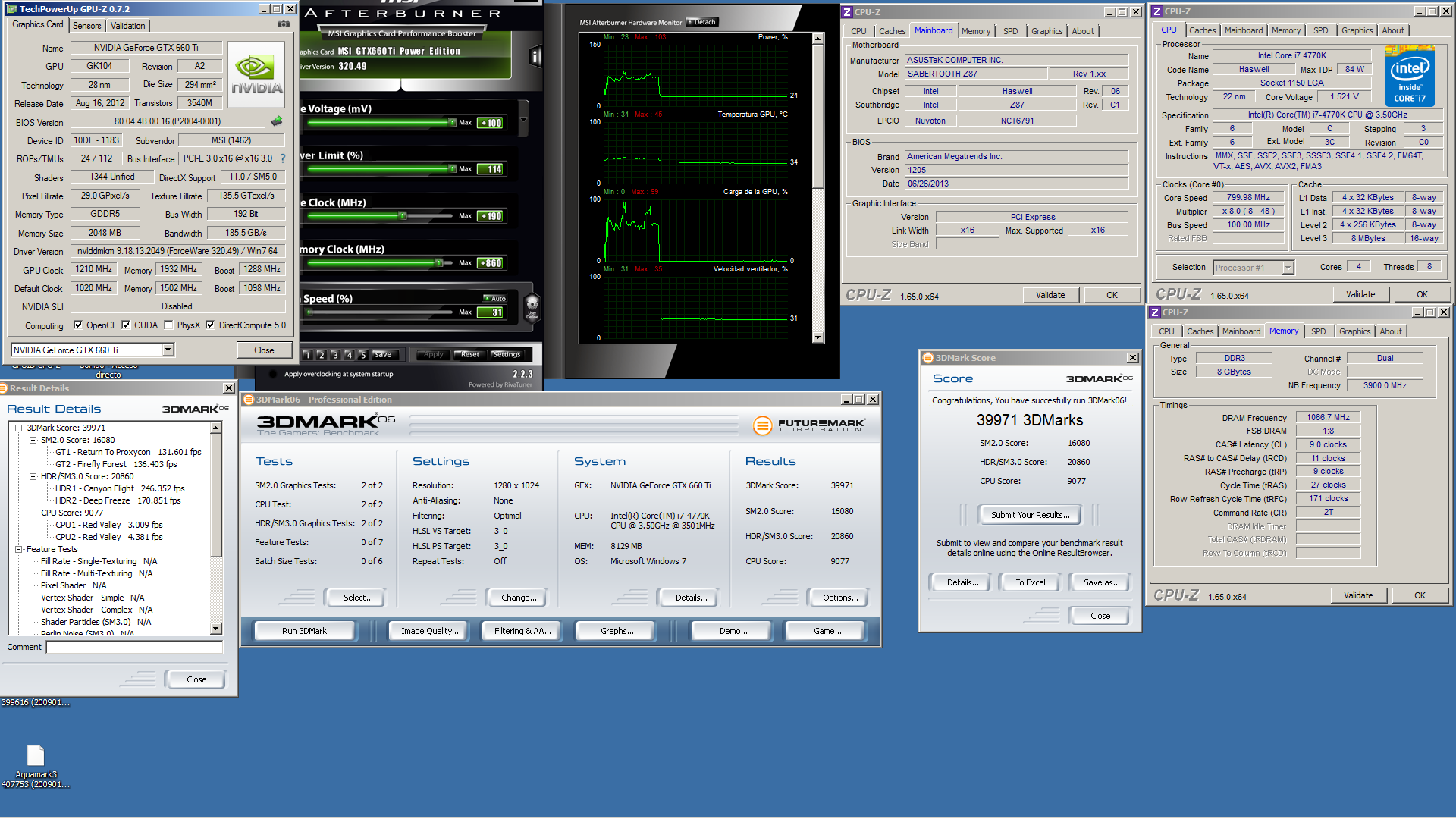The width and height of the screenshot is (1456, 819).
Task: Export score with To Excel button
Action: click(1030, 582)
